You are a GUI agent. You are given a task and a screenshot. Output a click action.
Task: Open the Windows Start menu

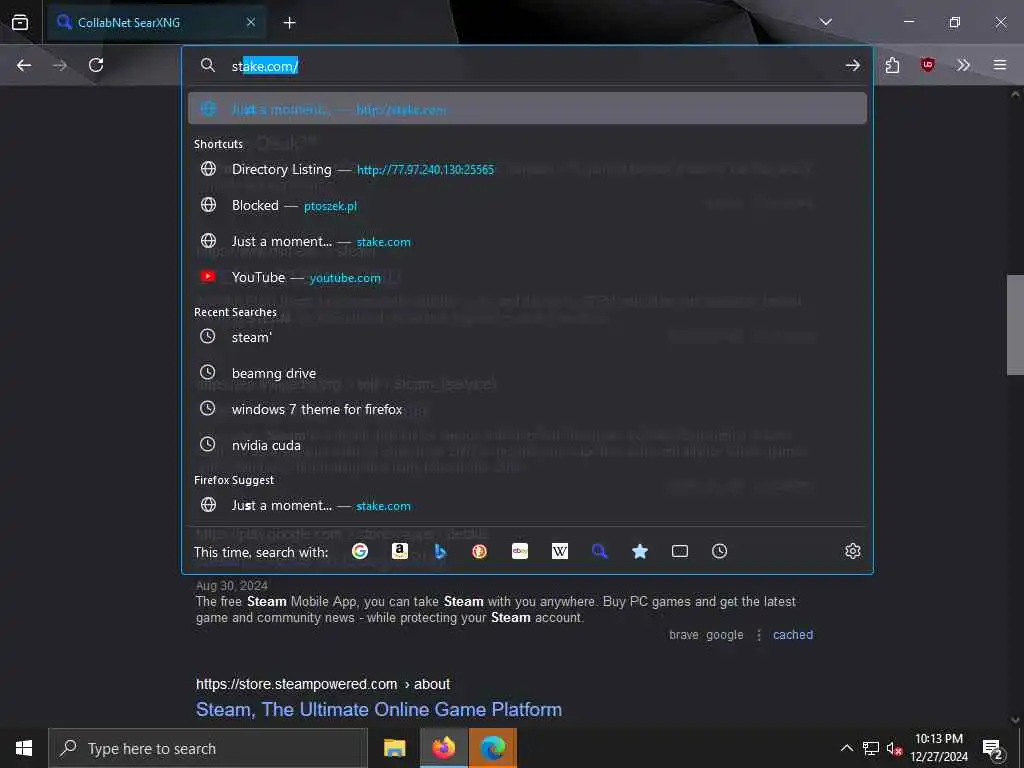click(24, 748)
